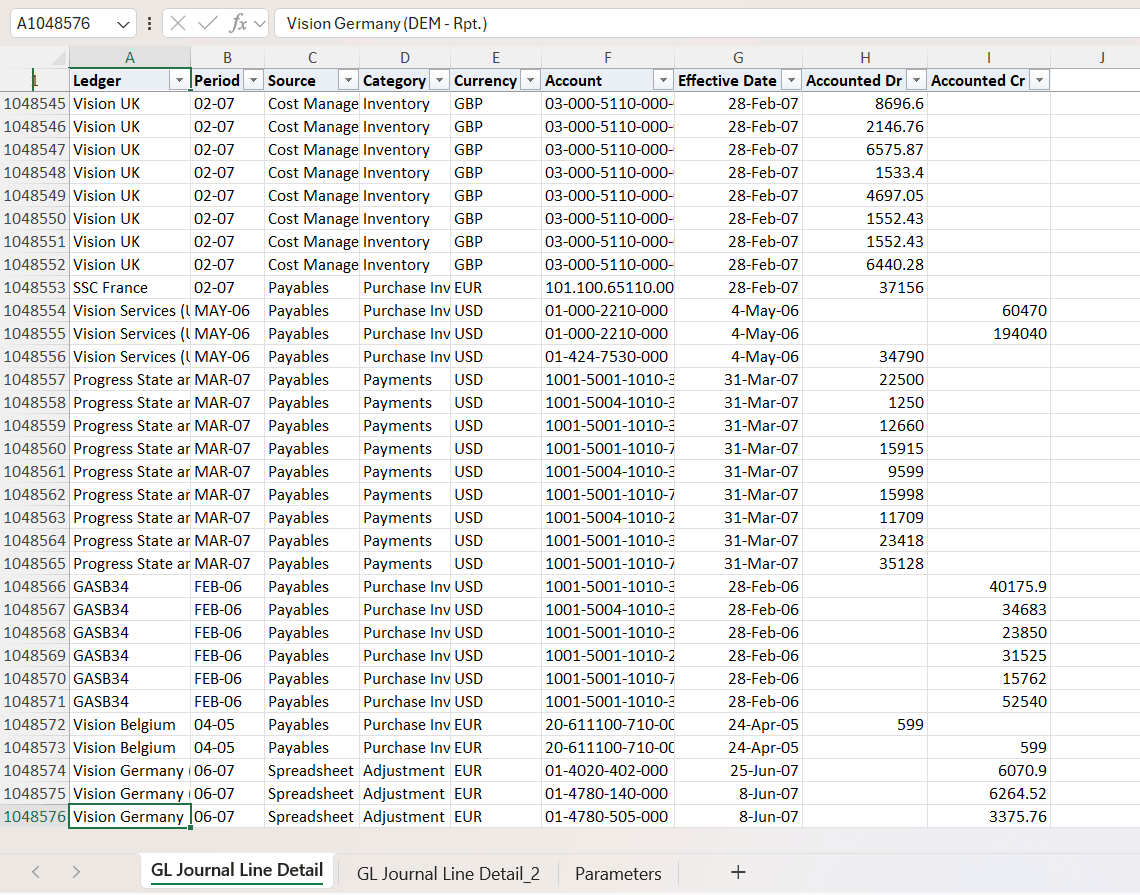Open the Source column filter dropdown
Image resolution: width=1140 pixels, height=895 pixels.
(348, 80)
